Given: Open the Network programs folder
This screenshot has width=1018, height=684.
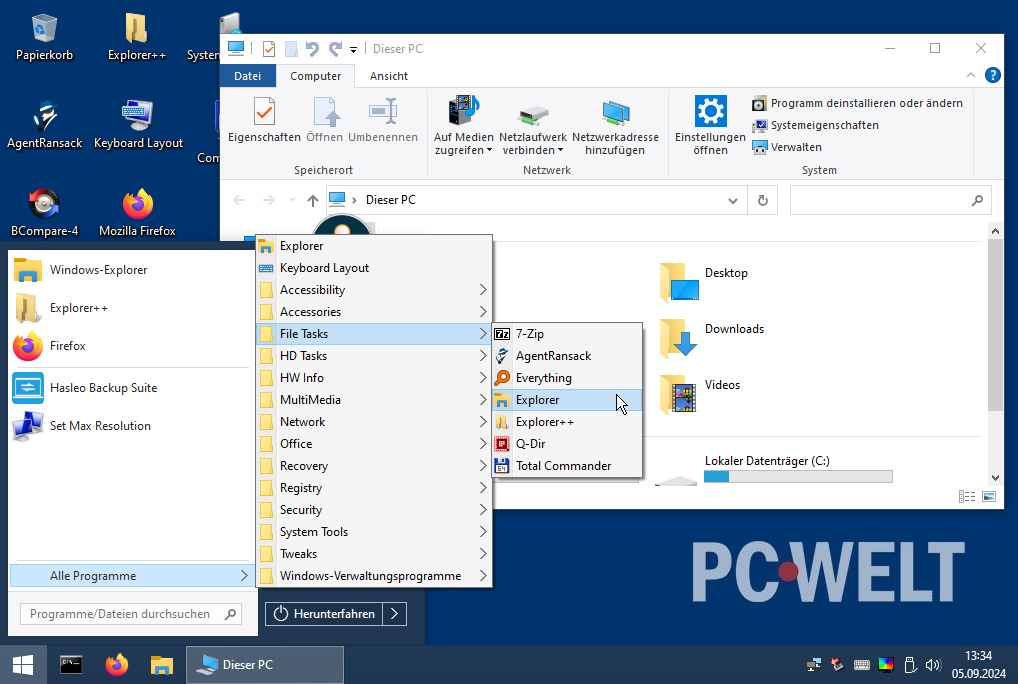Looking at the screenshot, I should coord(374,422).
